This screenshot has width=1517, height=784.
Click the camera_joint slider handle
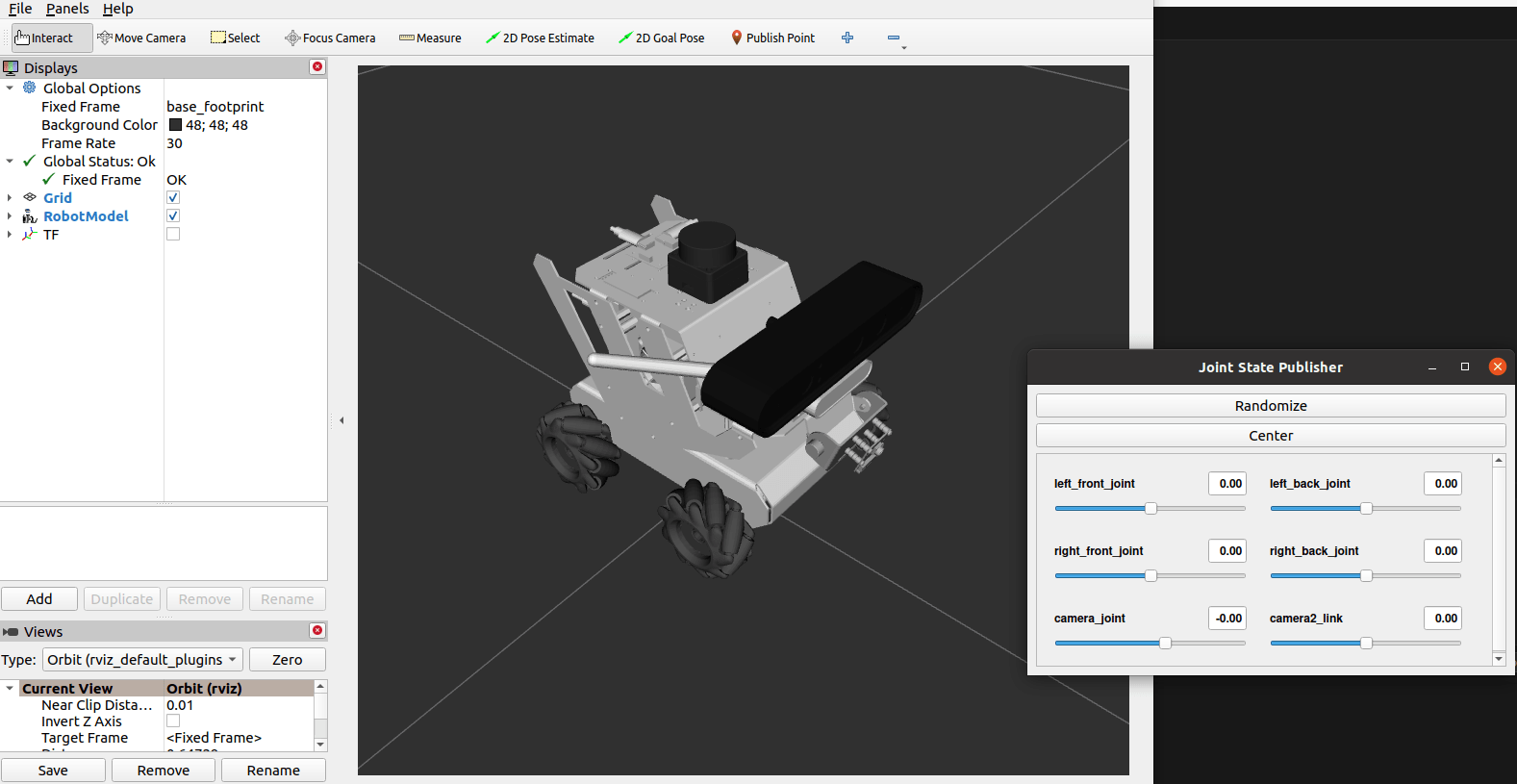click(x=1165, y=643)
